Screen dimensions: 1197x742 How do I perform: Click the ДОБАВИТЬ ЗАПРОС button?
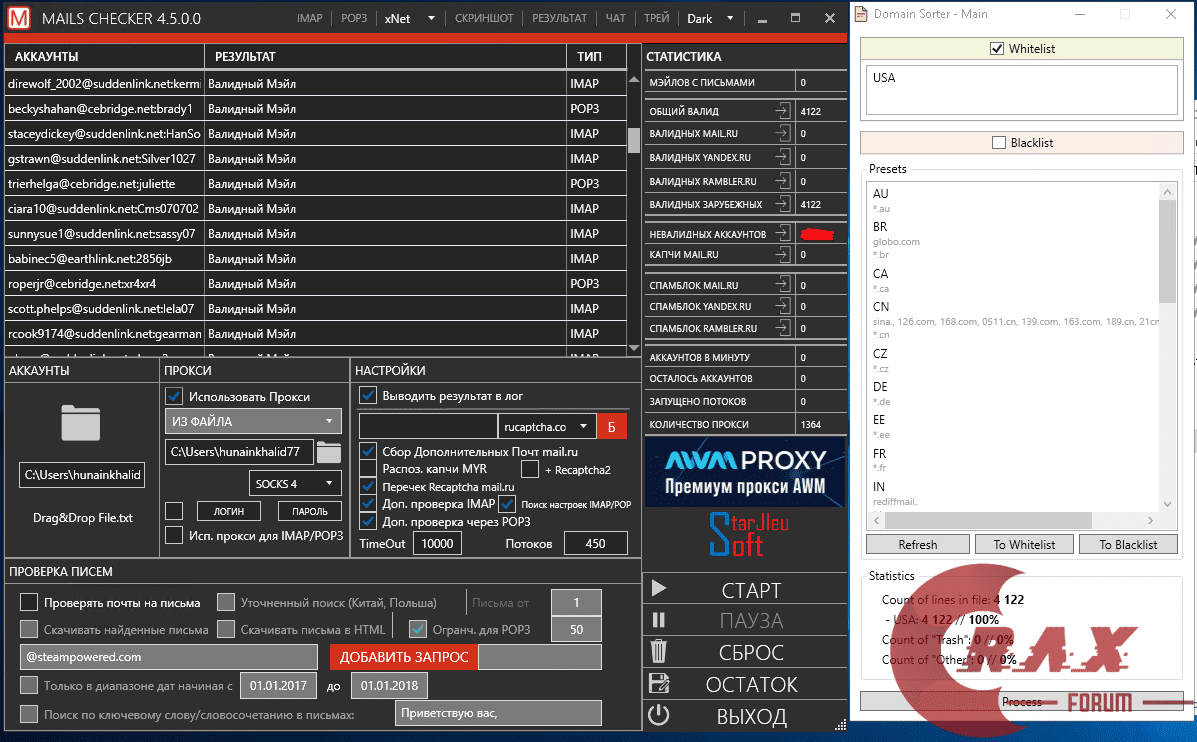[404, 657]
